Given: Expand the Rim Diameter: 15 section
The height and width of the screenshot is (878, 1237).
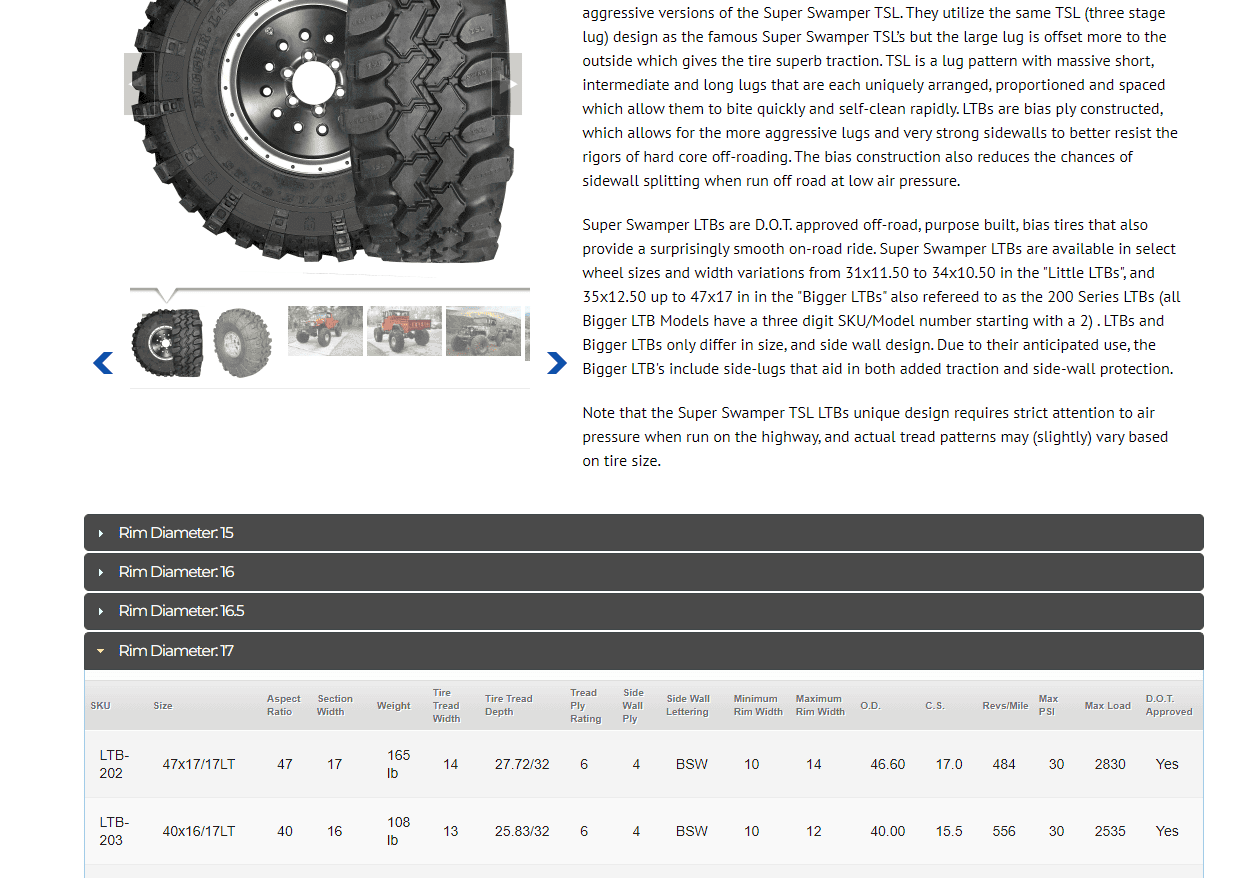Looking at the screenshot, I should [x=643, y=533].
